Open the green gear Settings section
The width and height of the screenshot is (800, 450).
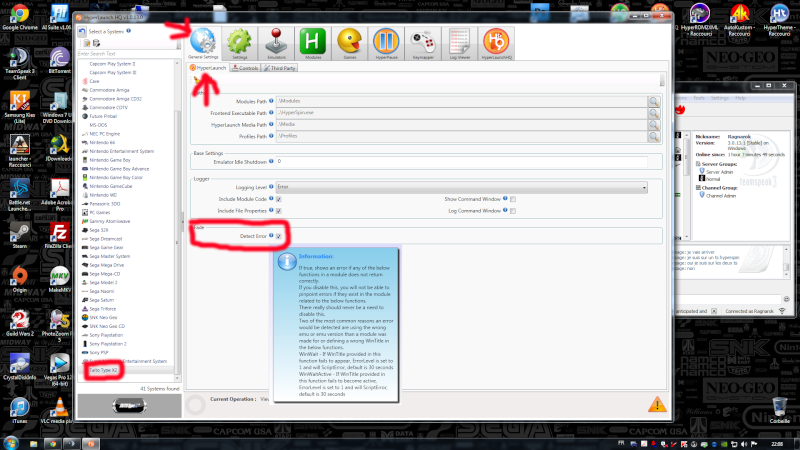coord(239,43)
